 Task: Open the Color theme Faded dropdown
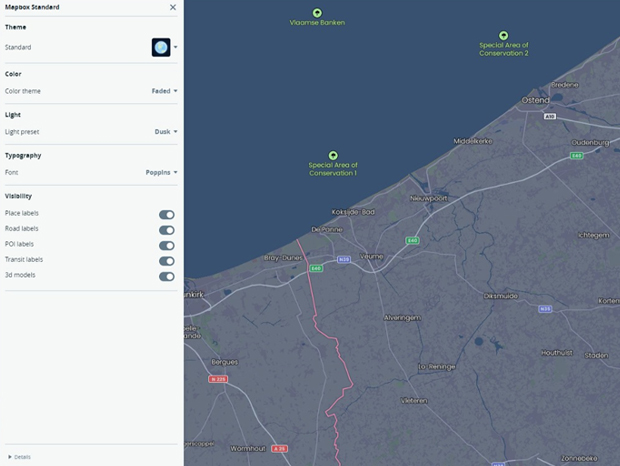pyautogui.click(x=164, y=91)
